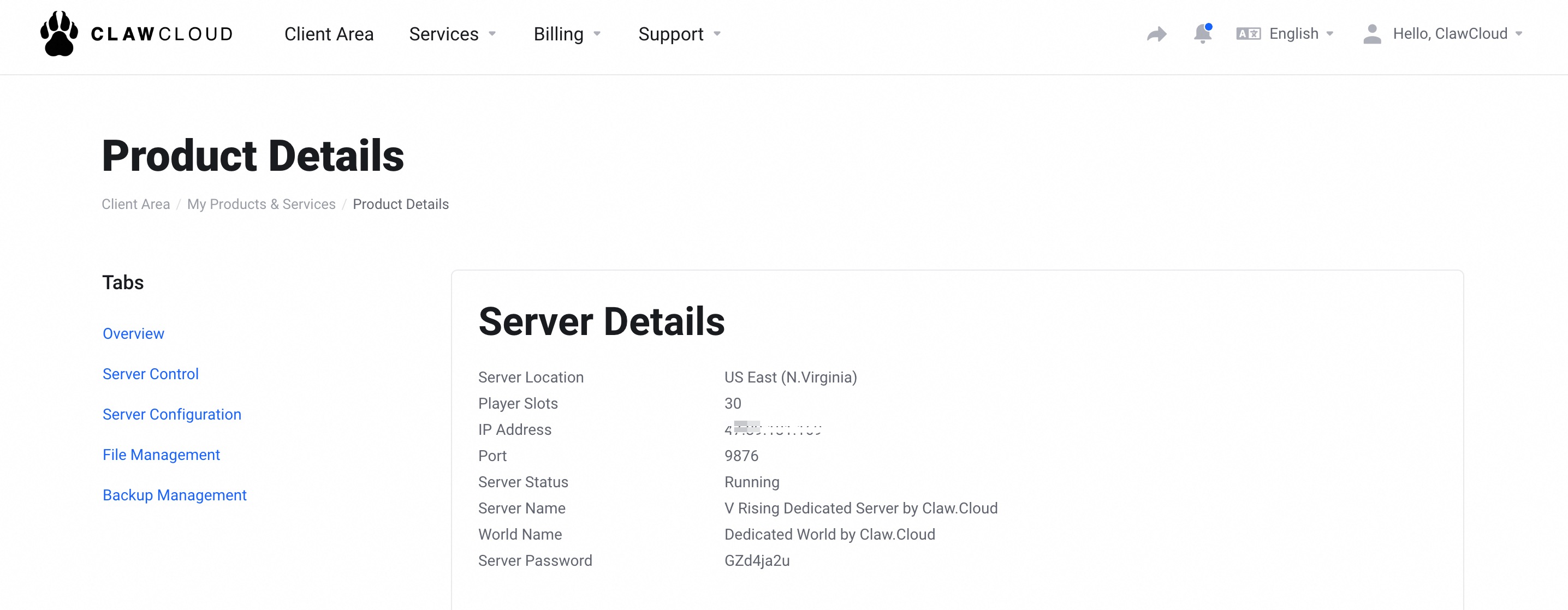Click the language translate icon
Viewport: 1568px width, 610px height.
pos(1248,34)
